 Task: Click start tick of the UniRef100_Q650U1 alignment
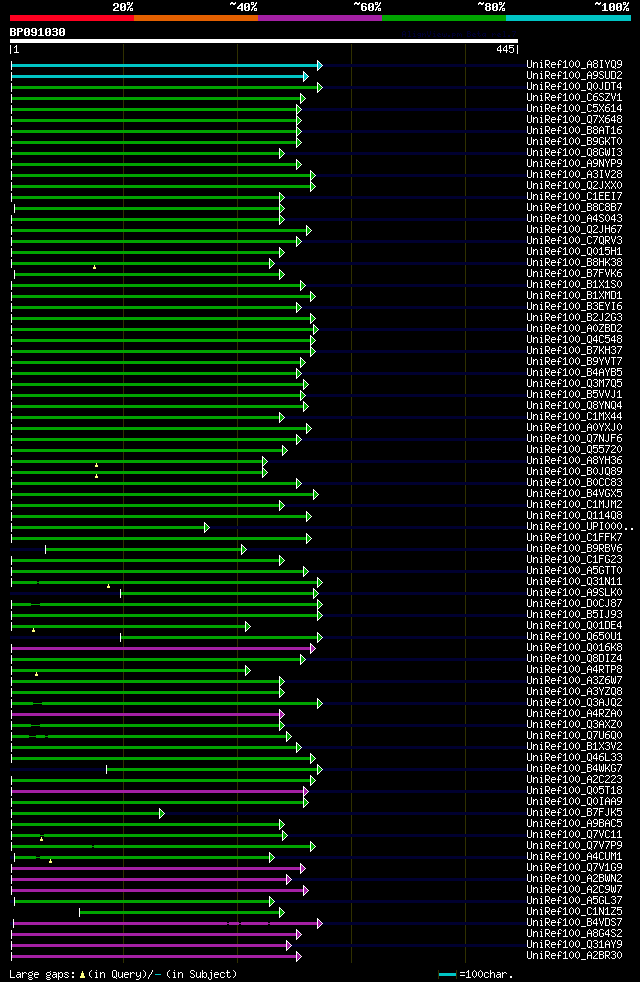pyautogui.click(x=121, y=638)
